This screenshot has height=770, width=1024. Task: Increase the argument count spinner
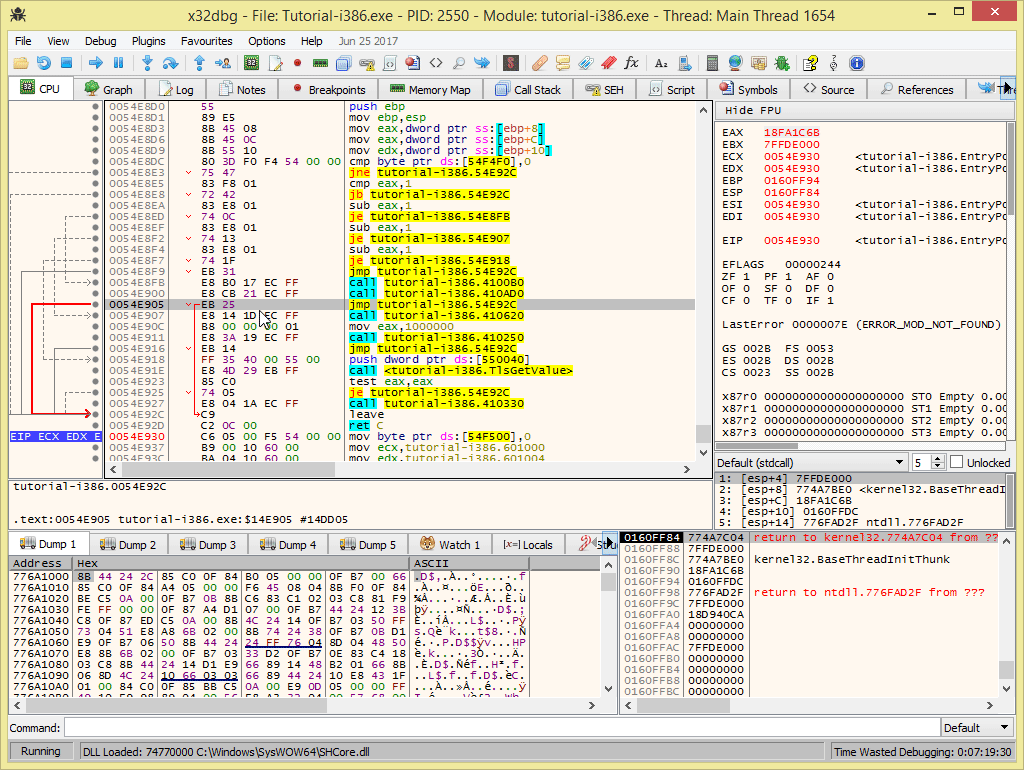coord(937,459)
